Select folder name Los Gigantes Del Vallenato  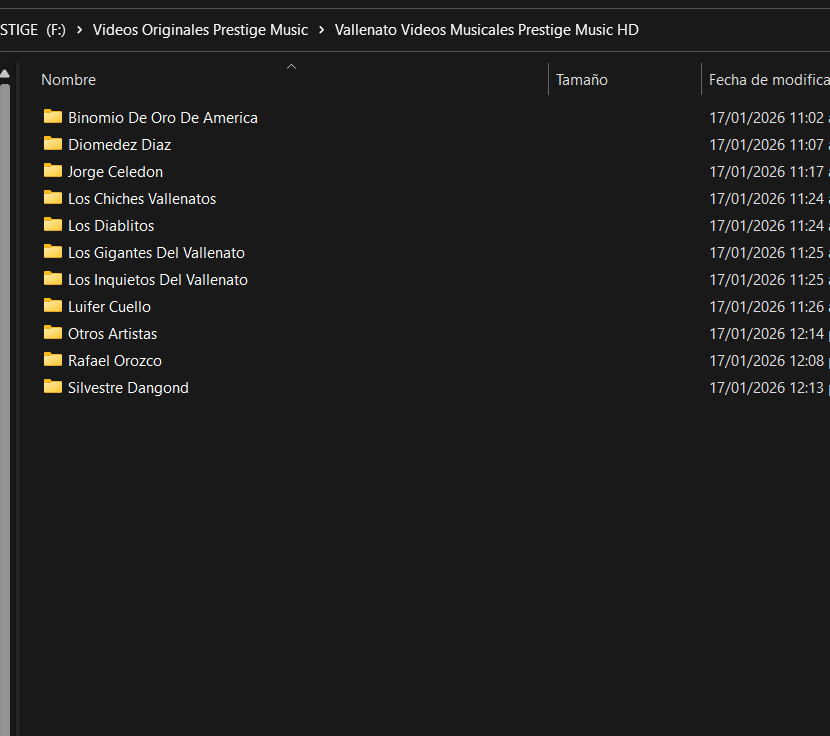(x=156, y=253)
